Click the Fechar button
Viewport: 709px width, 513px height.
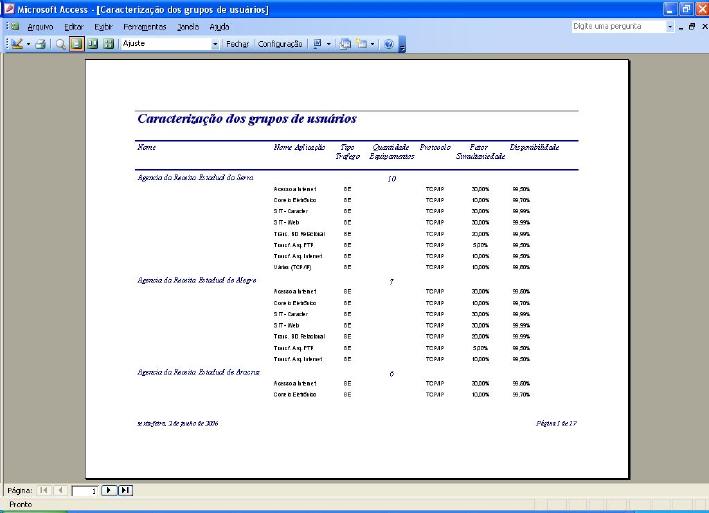237,44
